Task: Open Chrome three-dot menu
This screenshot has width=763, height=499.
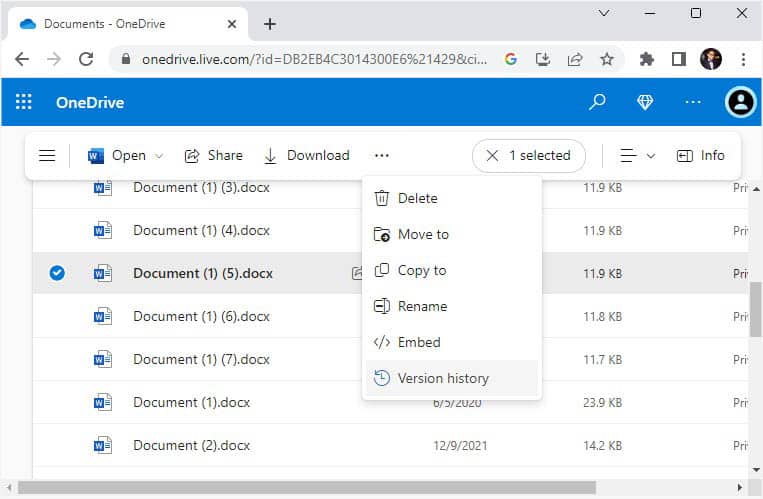Action: tap(743, 59)
